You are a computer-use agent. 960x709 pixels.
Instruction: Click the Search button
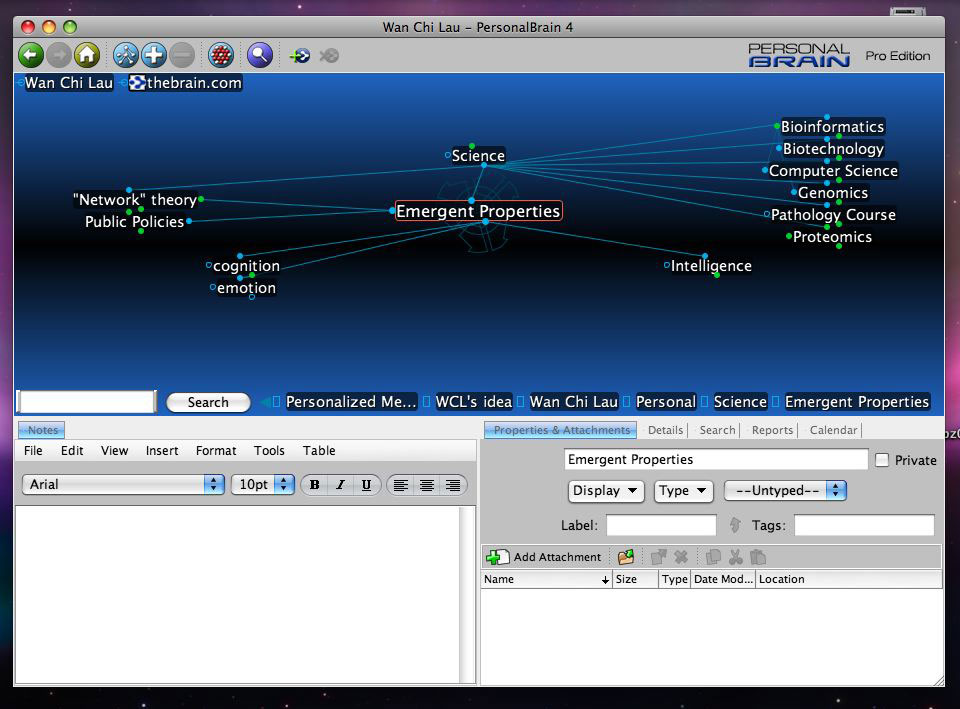[208, 402]
